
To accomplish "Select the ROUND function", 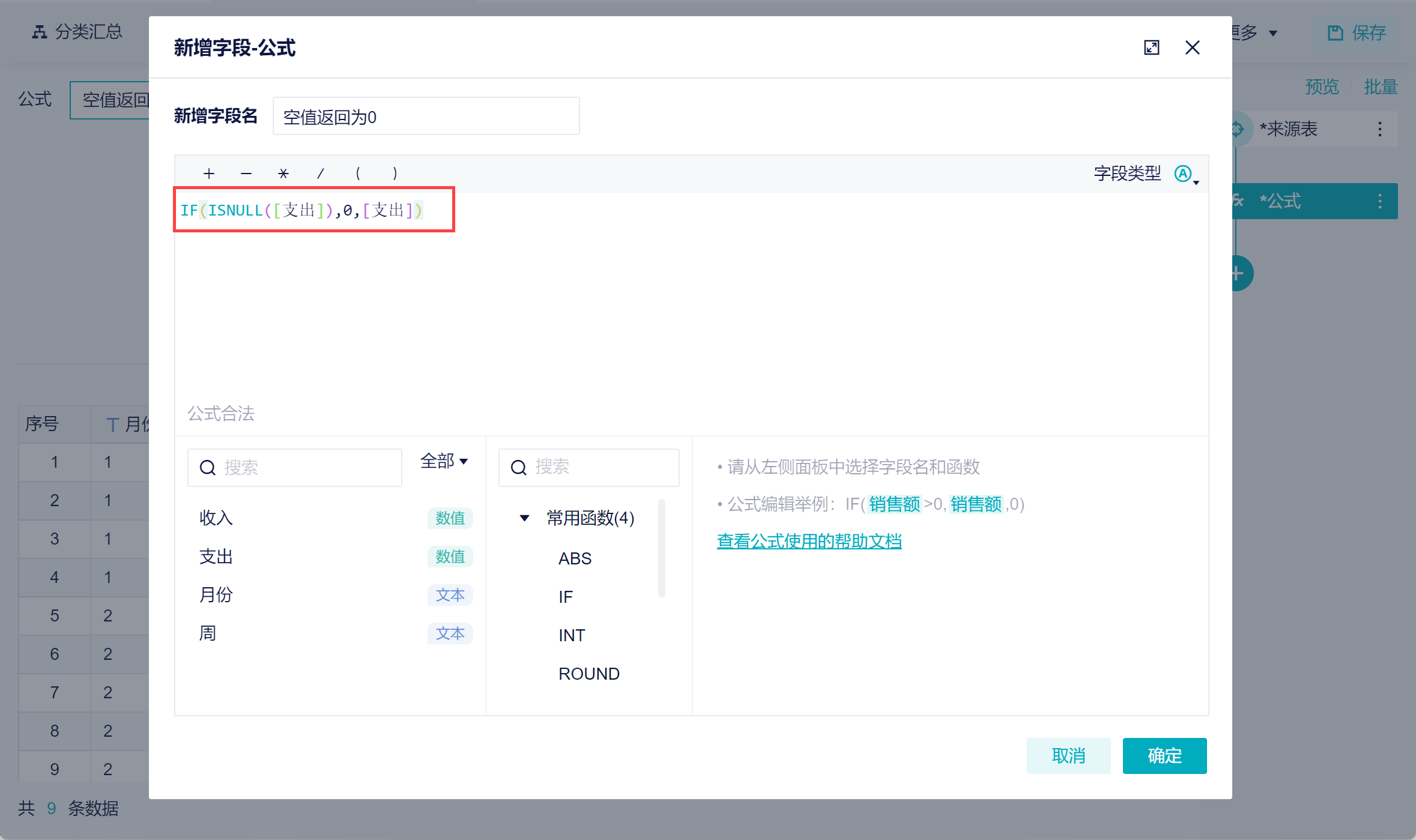I will point(588,674).
